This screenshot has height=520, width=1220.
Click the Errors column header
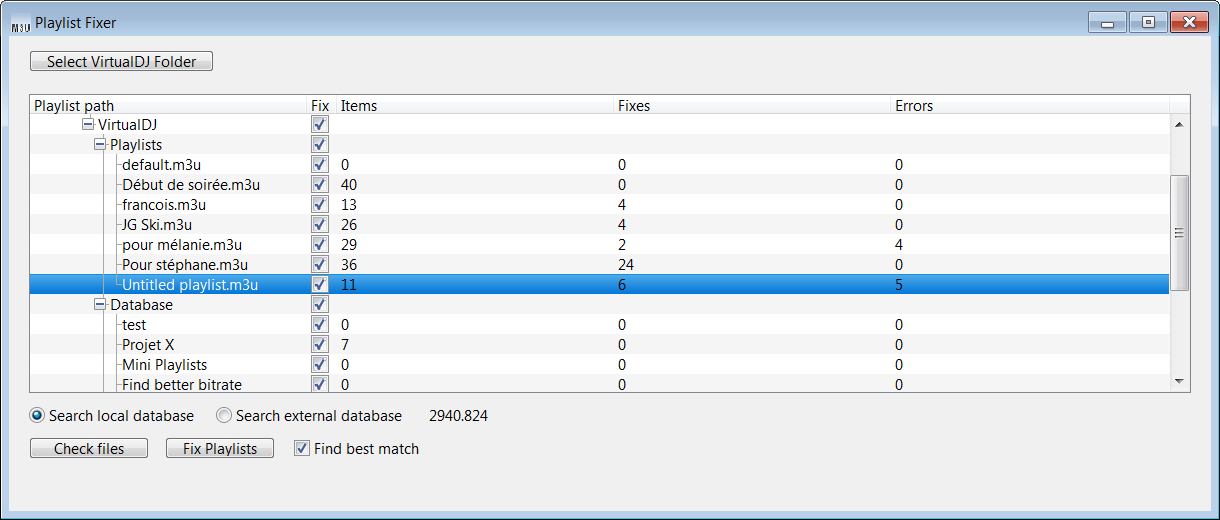[x=1030, y=106]
